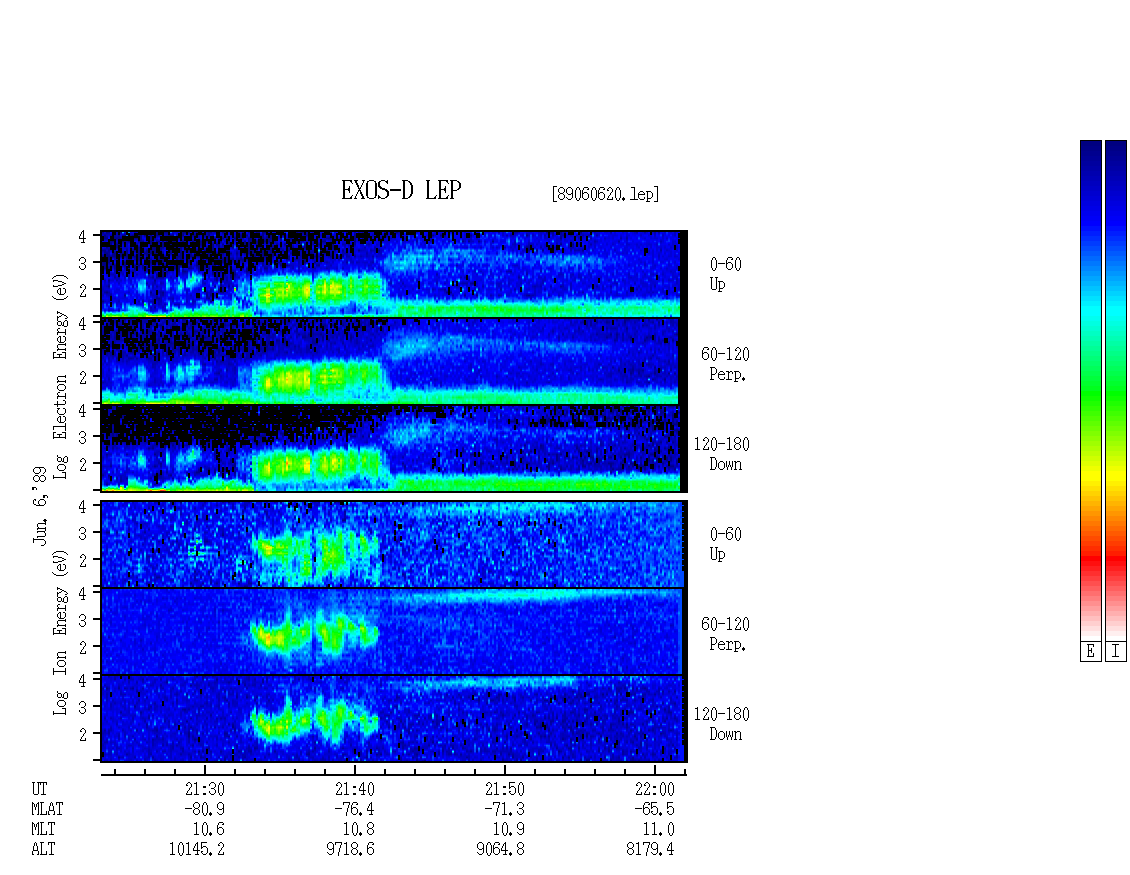Click the ion 0-60 Up spectrogram panel

(x=393, y=544)
